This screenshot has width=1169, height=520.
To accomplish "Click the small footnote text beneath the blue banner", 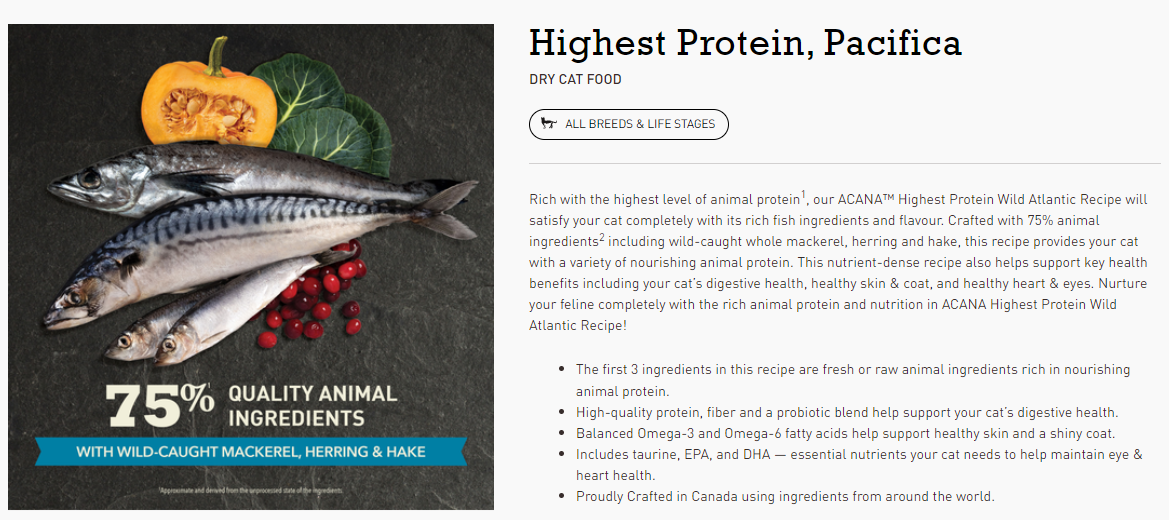I will point(250,490).
